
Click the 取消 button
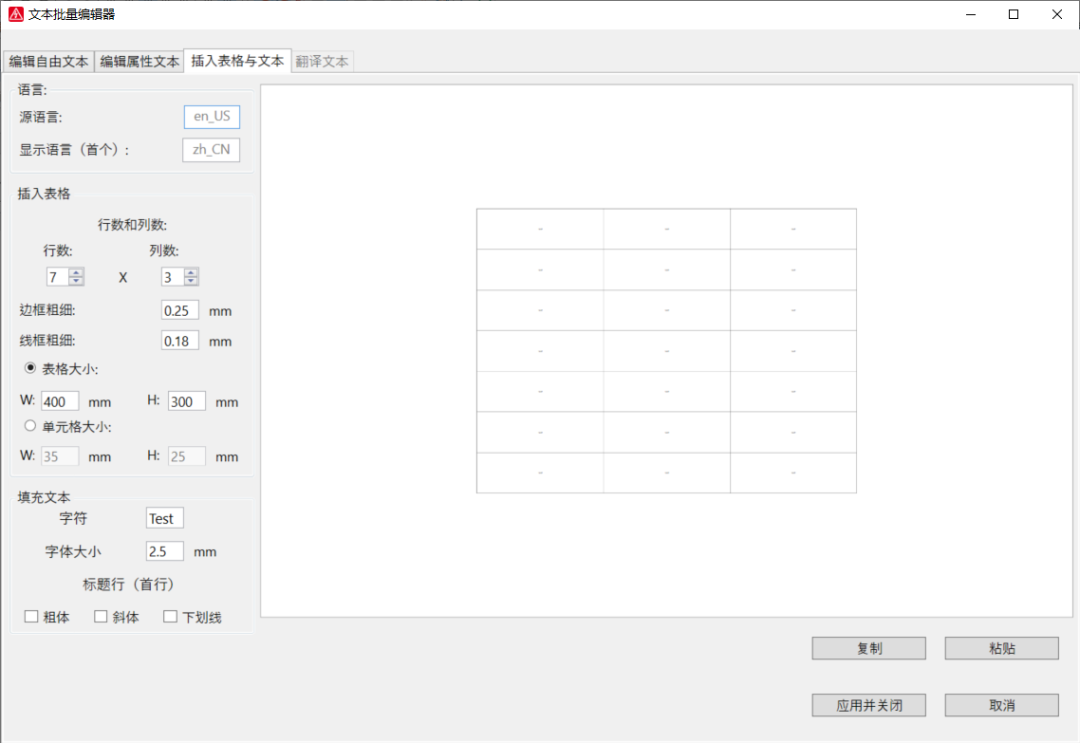click(x=1001, y=705)
